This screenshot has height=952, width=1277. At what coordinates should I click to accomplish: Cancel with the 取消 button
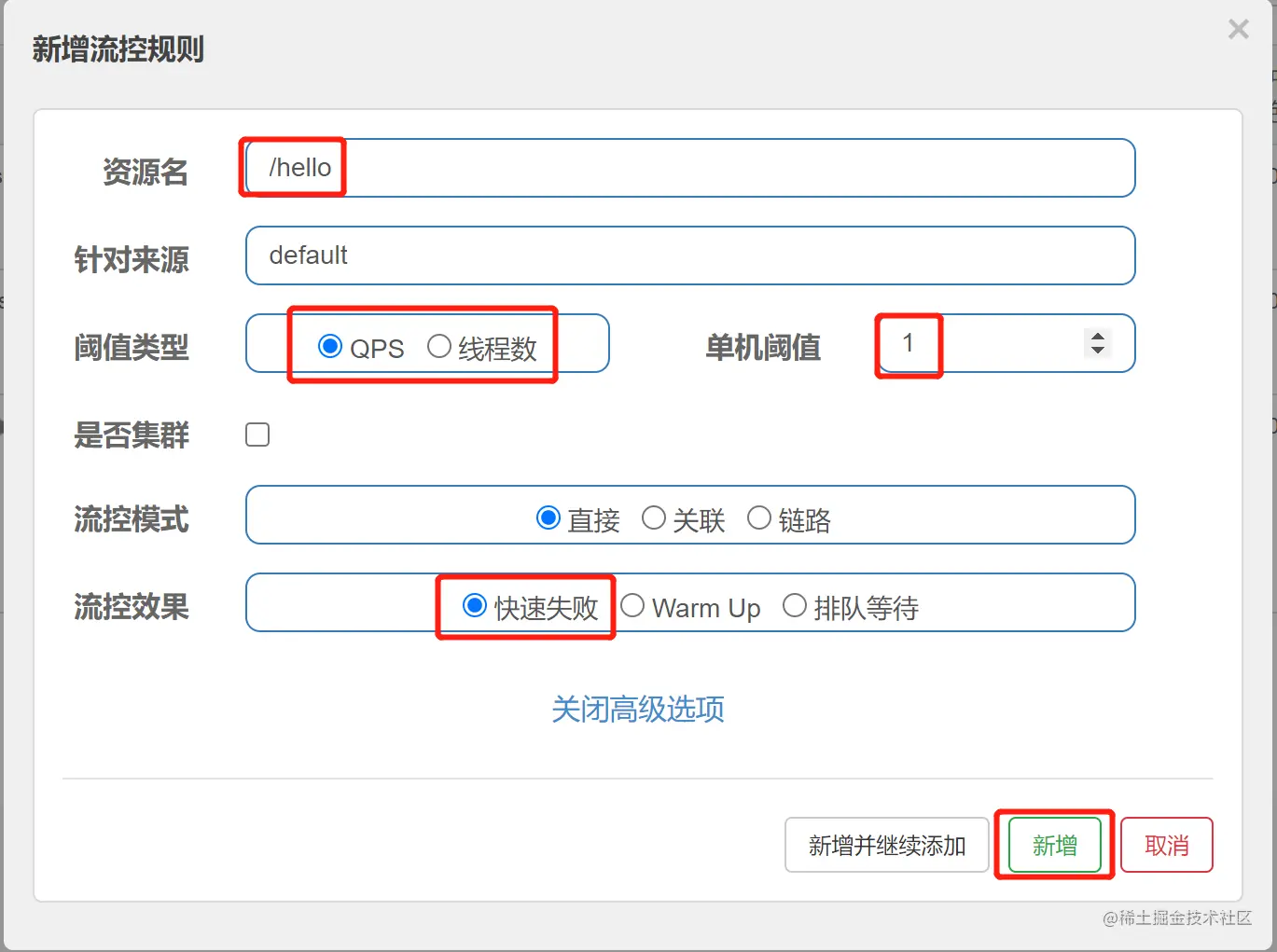[1167, 845]
